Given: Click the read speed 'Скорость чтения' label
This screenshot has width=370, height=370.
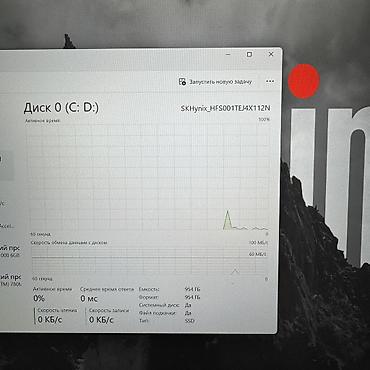Looking at the screenshot, I should point(57,310).
